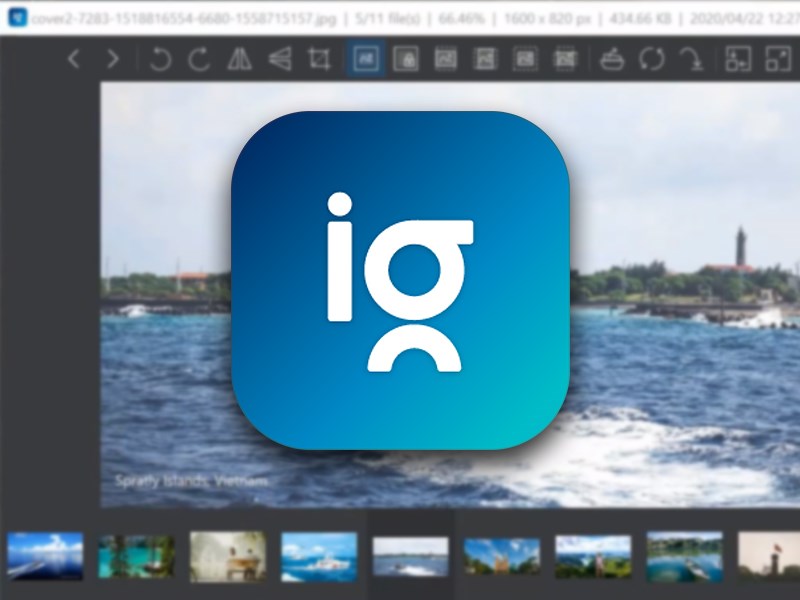Go to the next image arrow

(112, 59)
